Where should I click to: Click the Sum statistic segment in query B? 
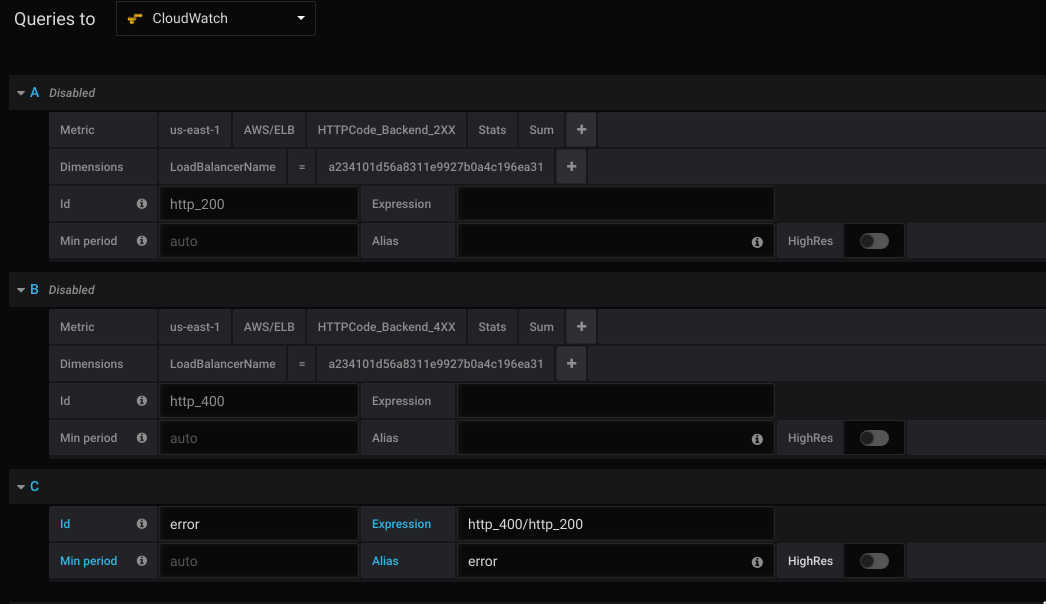[x=540, y=326]
